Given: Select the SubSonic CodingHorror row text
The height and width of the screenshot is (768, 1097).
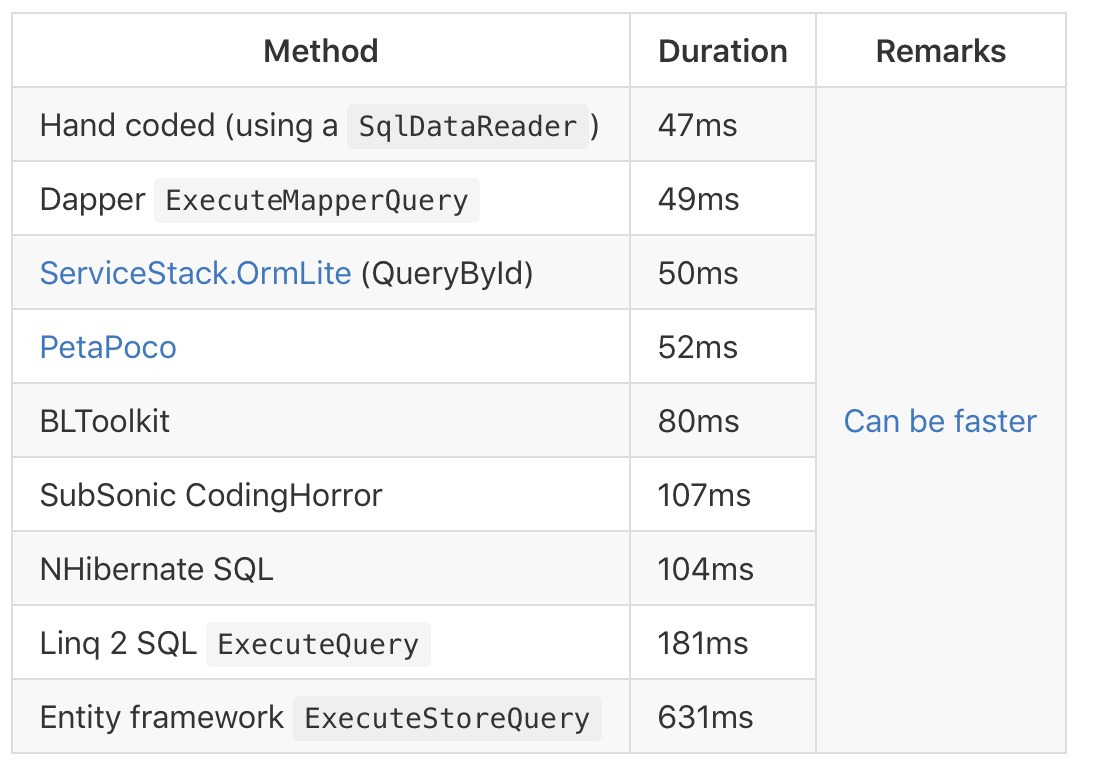Looking at the screenshot, I should coord(211,495).
